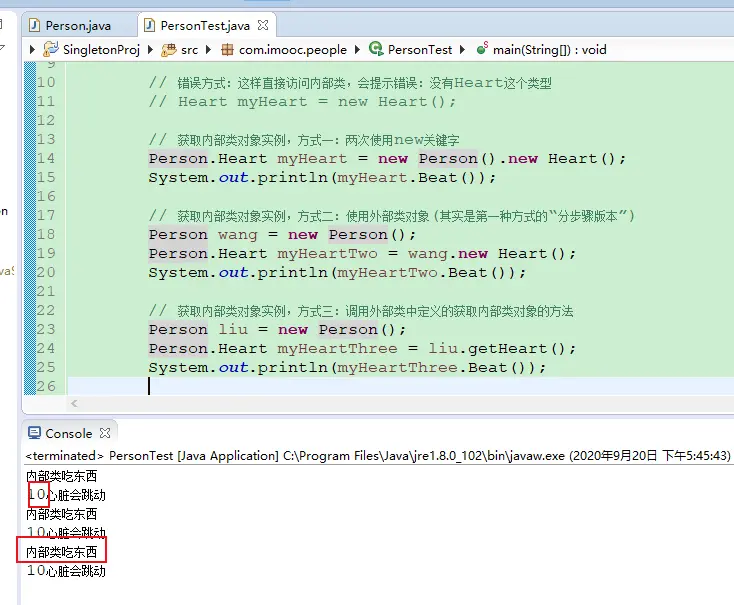This screenshot has height=605, width=734.
Task: Click the main method icon in breadcrumb
Action: click(482, 49)
